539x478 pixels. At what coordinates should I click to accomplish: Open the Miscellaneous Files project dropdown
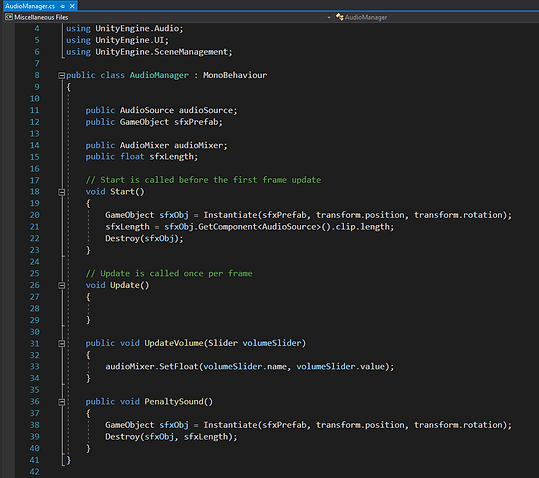(x=329, y=17)
